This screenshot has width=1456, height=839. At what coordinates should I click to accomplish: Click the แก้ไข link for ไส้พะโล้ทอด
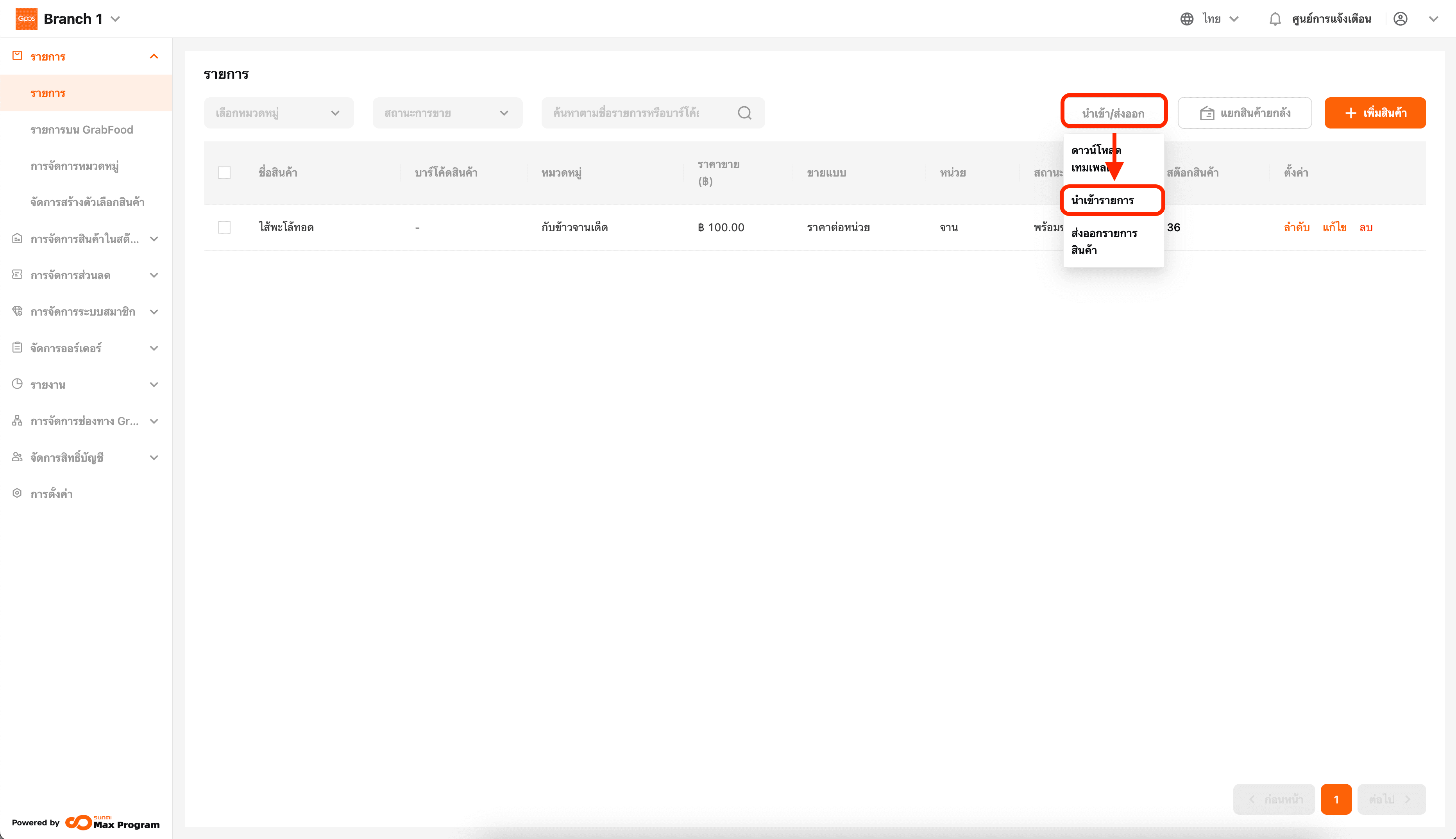pyautogui.click(x=1334, y=228)
